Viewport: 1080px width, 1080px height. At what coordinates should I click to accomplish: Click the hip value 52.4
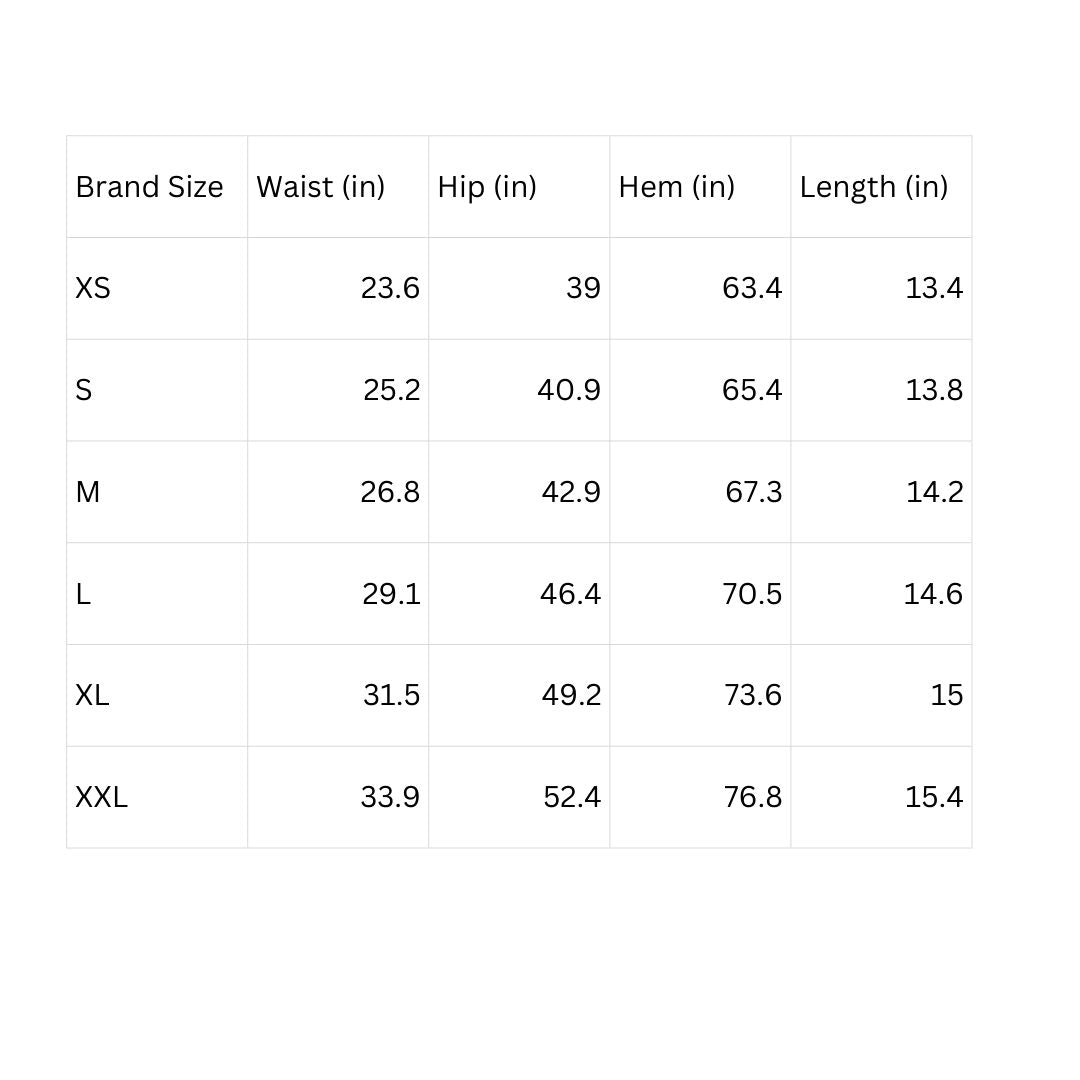pyautogui.click(x=572, y=797)
